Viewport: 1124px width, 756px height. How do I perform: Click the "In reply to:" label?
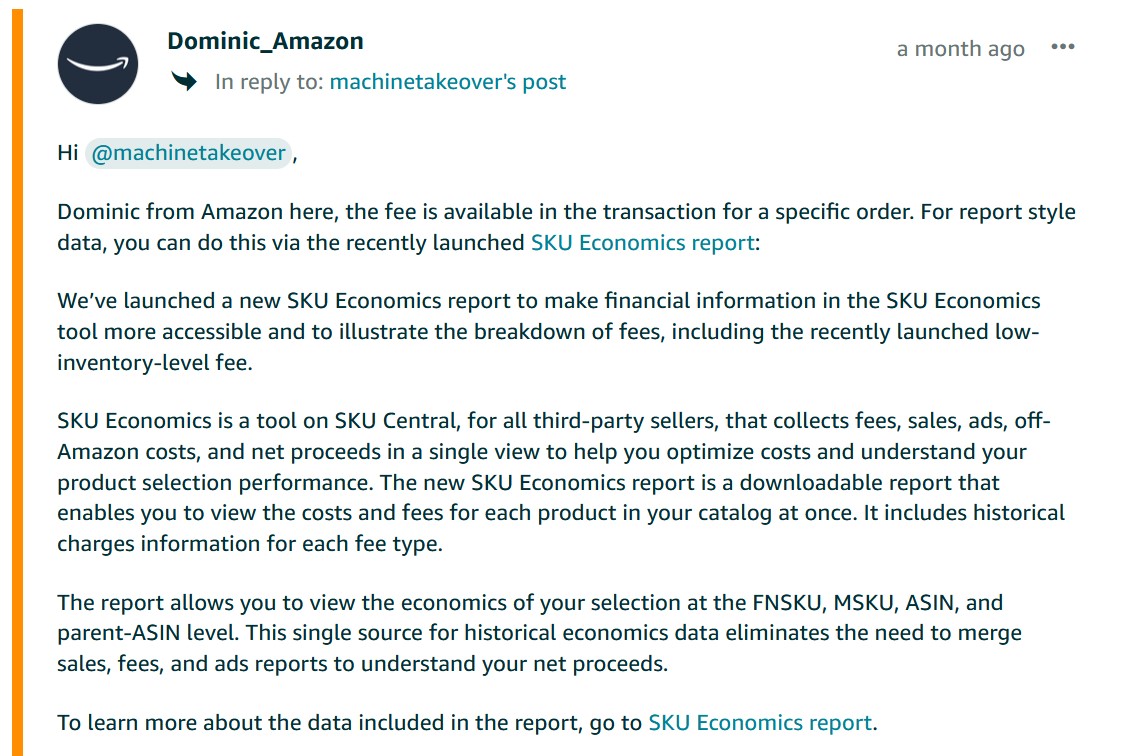[269, 82]
